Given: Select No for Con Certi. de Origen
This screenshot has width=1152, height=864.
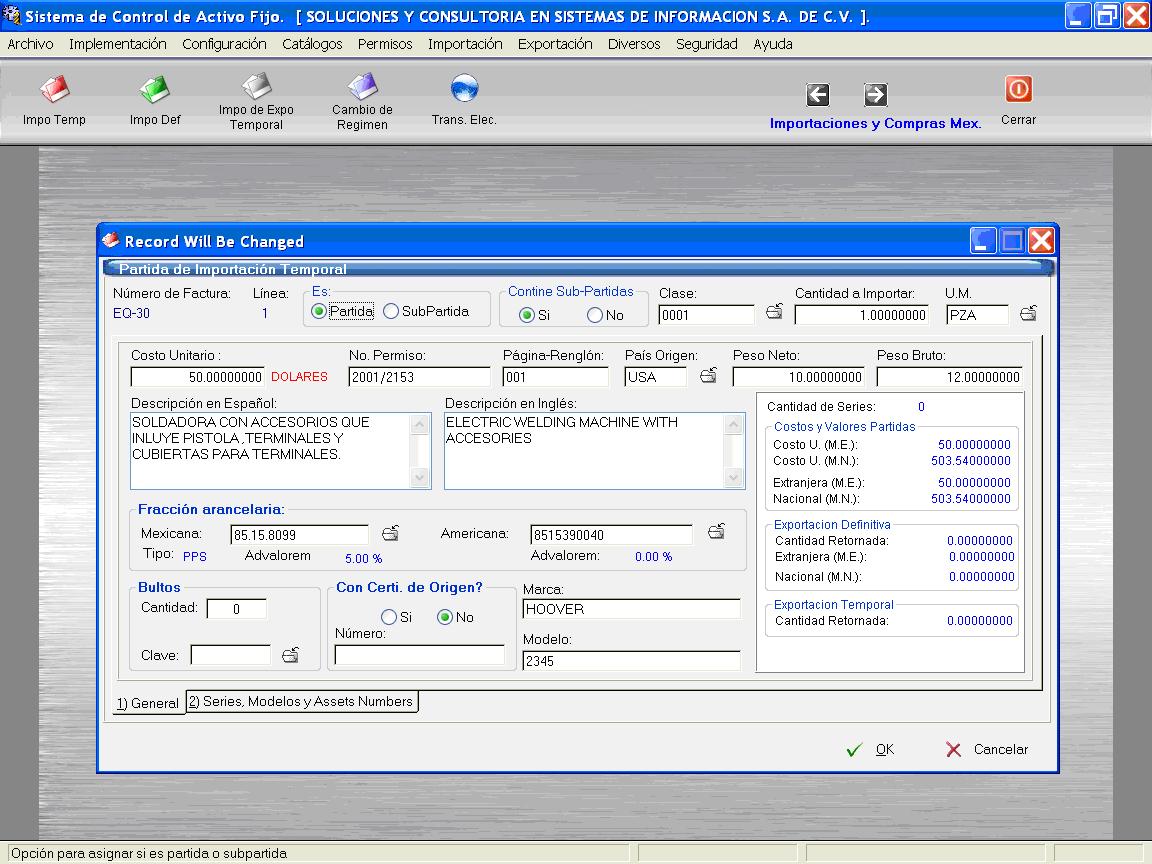Looking at the screenshot, I should [444, 617].
